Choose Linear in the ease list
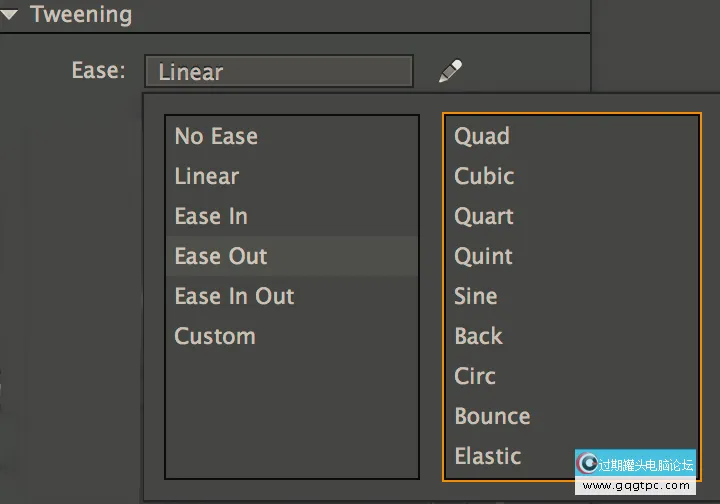The image size is (720, 504). click(x=207, y=176)
